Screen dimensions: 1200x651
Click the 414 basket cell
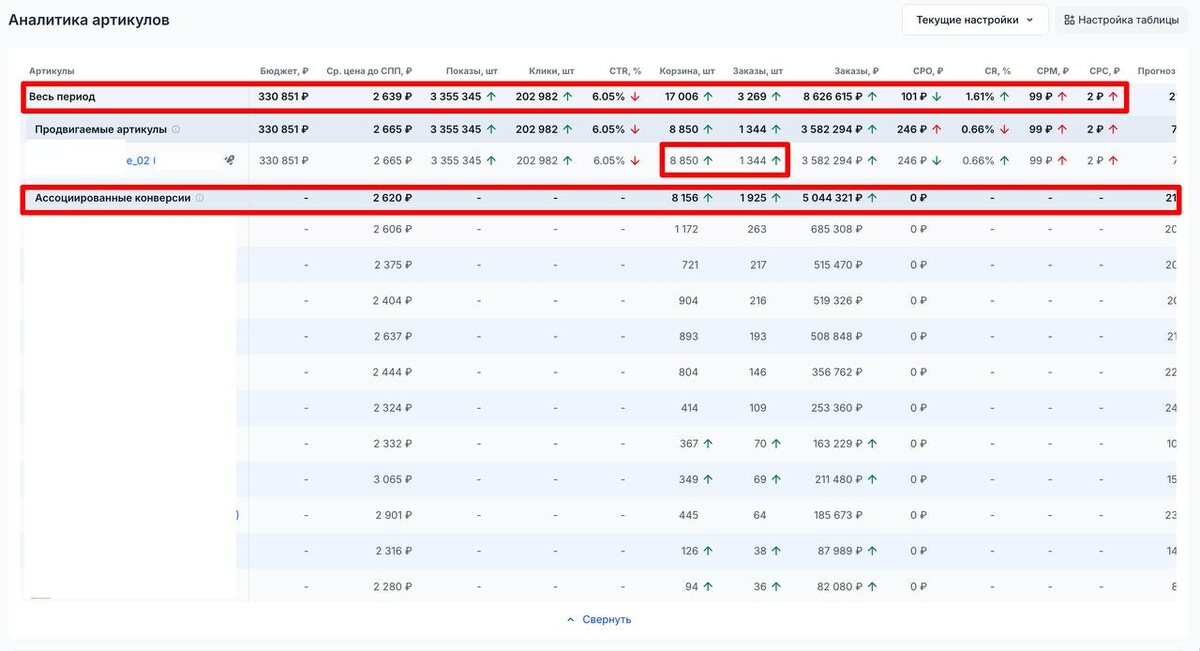point(689,408)
